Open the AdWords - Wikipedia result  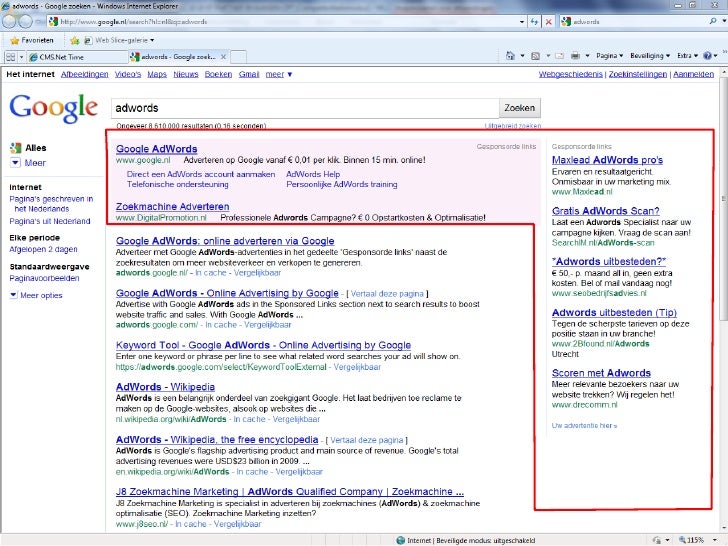pos(165,387)
